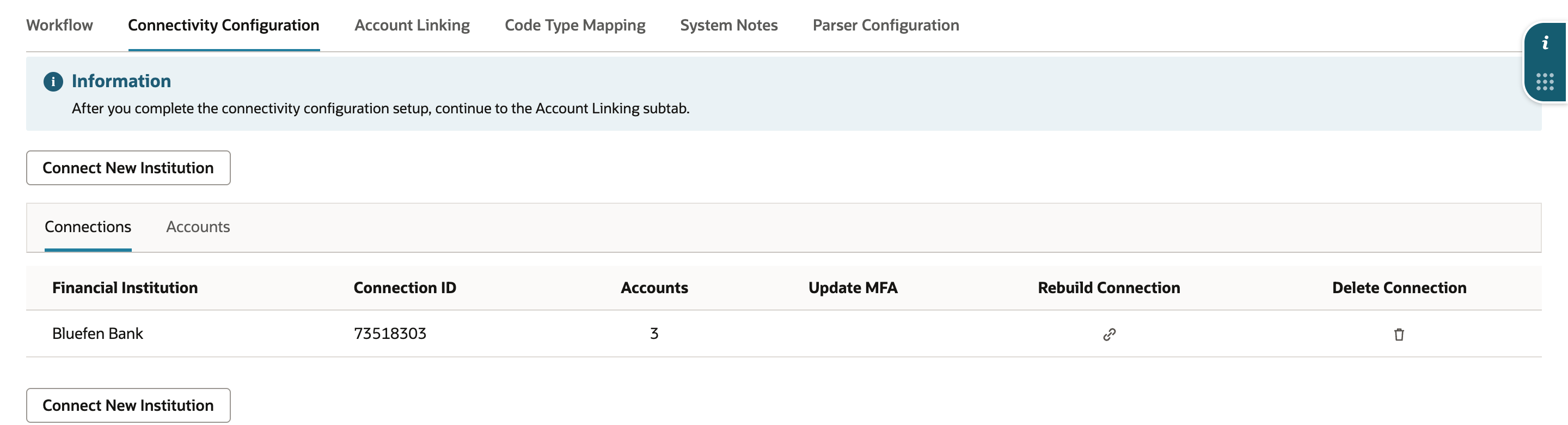Click the Delete Connection column header
This screenshot has width=1568, height=425.
pyautogui.click(x=1399, y=287)
